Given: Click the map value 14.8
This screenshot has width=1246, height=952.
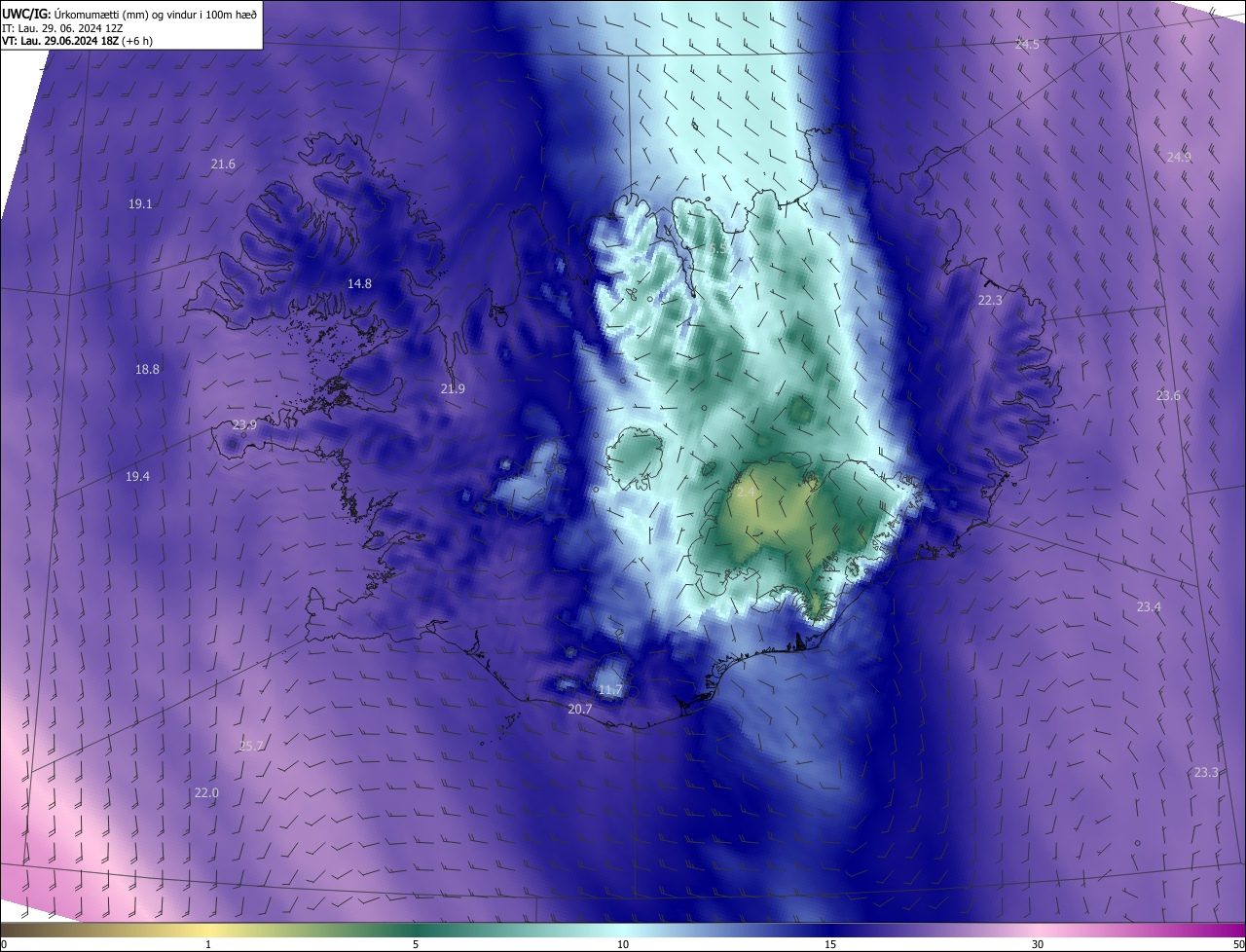Looking at the screenshot, I should pos(359,283).
